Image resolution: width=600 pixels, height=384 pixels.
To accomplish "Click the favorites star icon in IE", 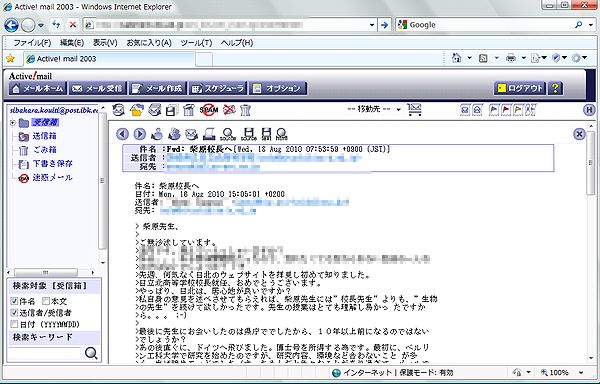I will [10, 59].
